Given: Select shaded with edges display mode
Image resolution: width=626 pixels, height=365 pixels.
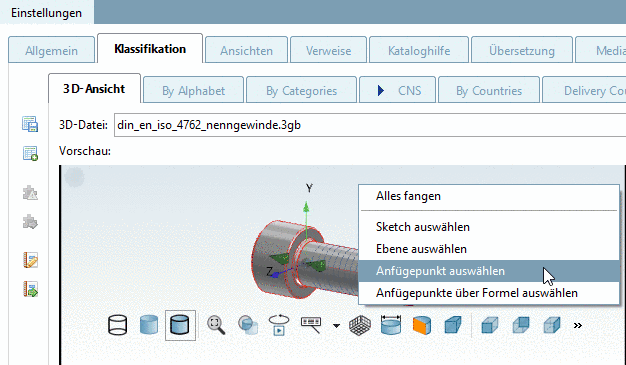Looking at the screenshot, I should (x=180, y=325).
